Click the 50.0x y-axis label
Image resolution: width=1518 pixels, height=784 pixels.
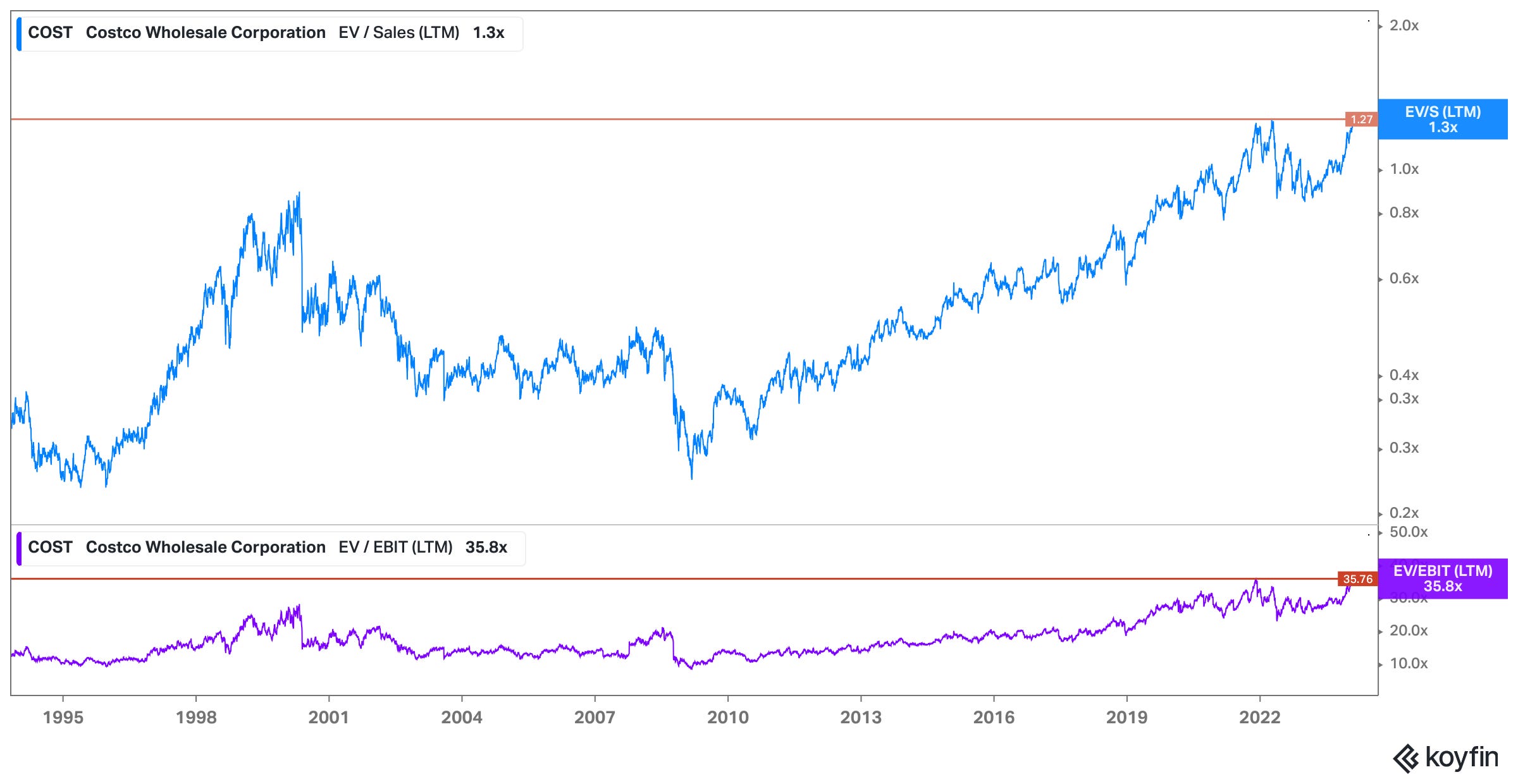tap(1409, 532)
